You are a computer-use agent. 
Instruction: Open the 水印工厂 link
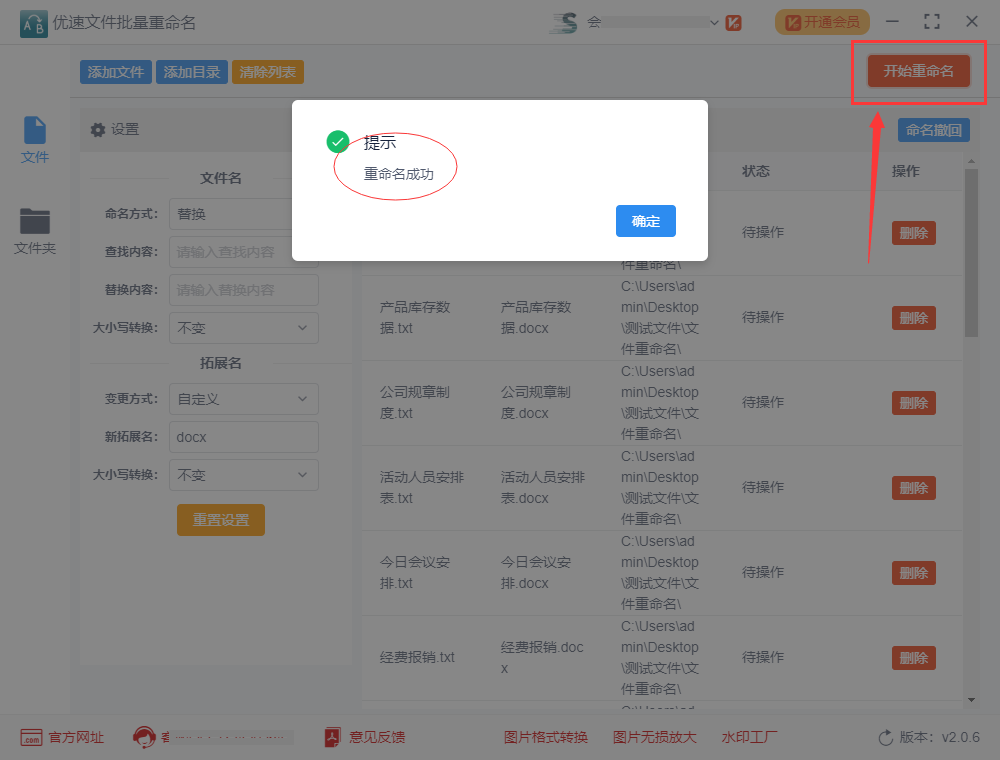(x=749, y=738)
